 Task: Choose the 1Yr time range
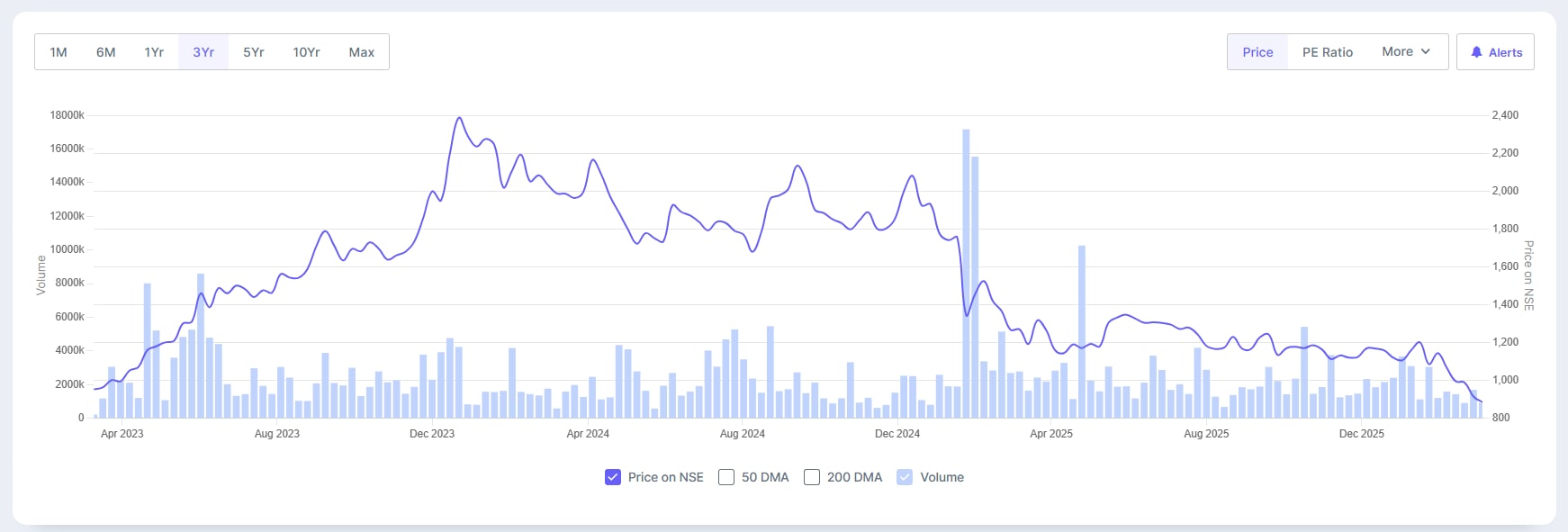(x=154, y=52)
